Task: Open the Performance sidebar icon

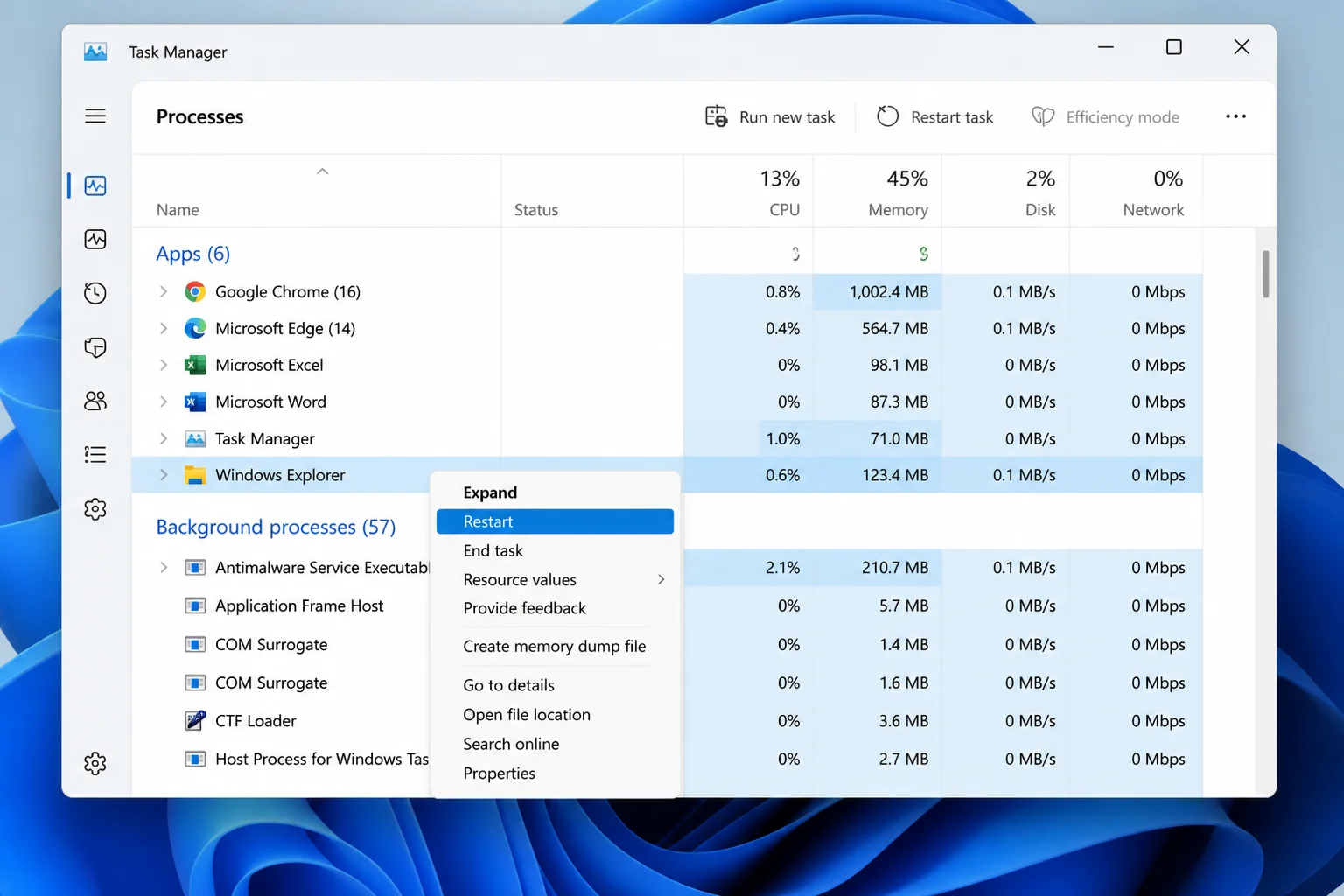Action: pyautogui.click(x=95, y=240)
